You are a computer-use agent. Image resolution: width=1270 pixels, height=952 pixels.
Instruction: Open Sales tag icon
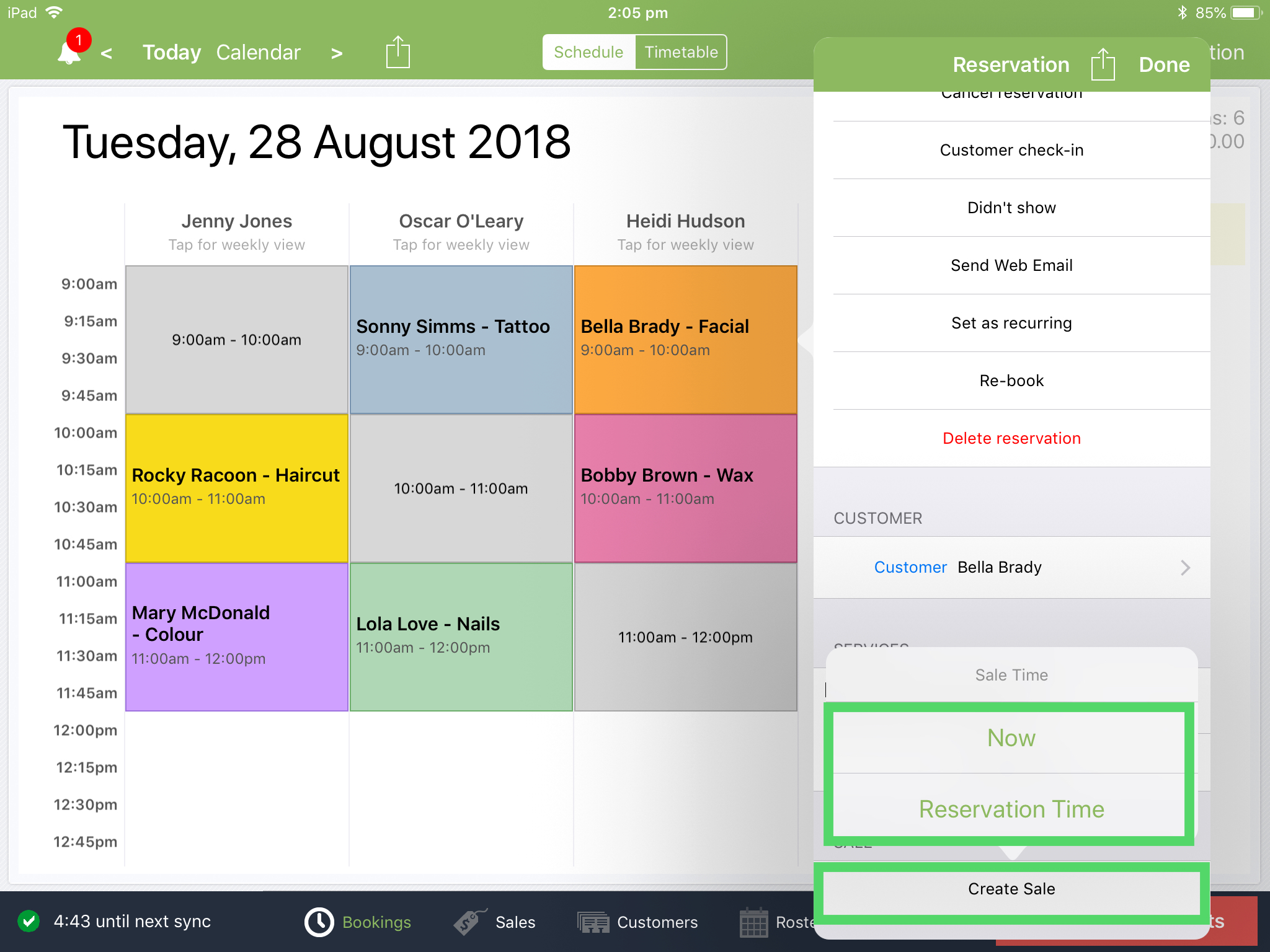point(469,922)
